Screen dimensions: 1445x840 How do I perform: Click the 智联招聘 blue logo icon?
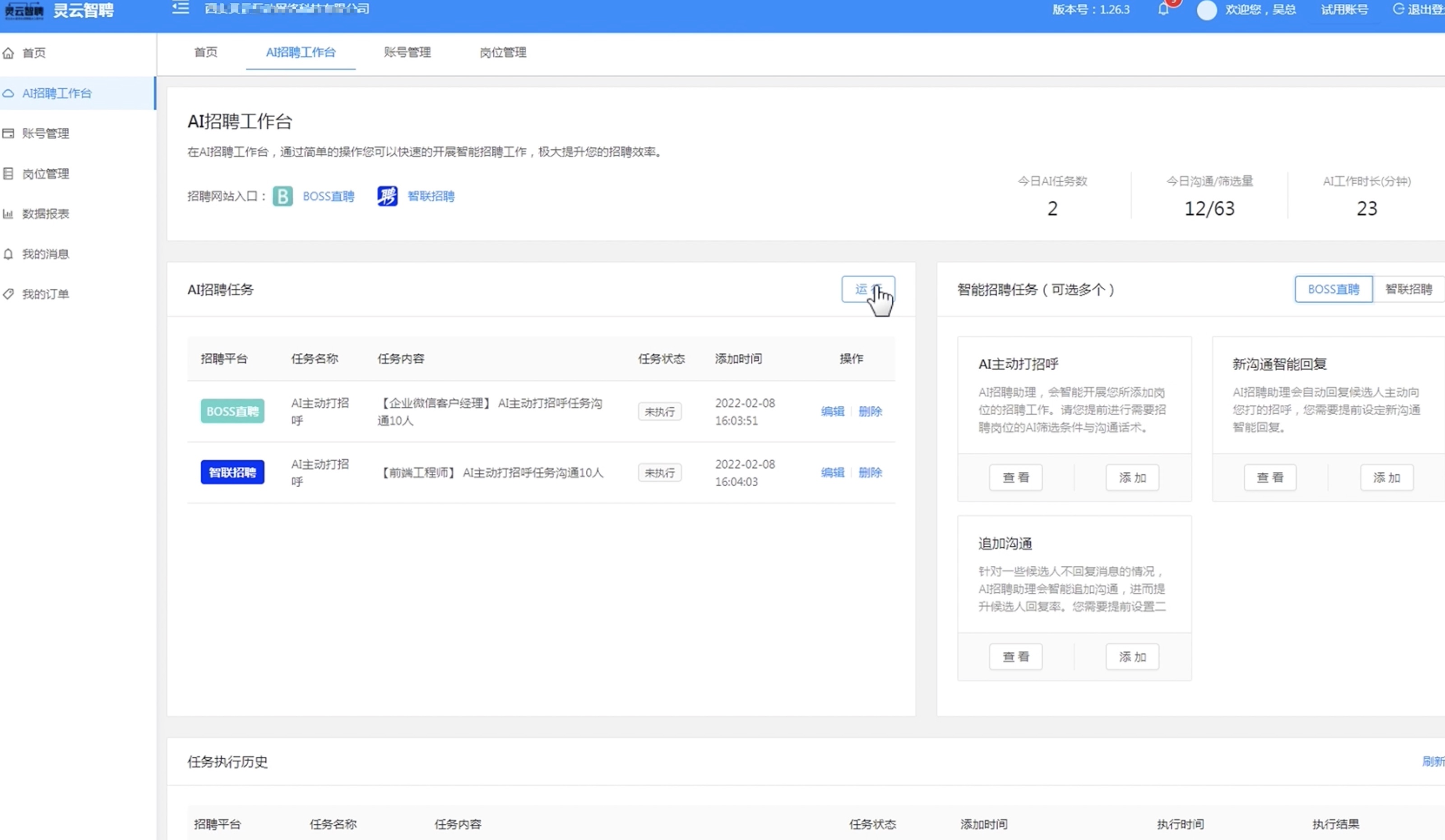[387, 196]
